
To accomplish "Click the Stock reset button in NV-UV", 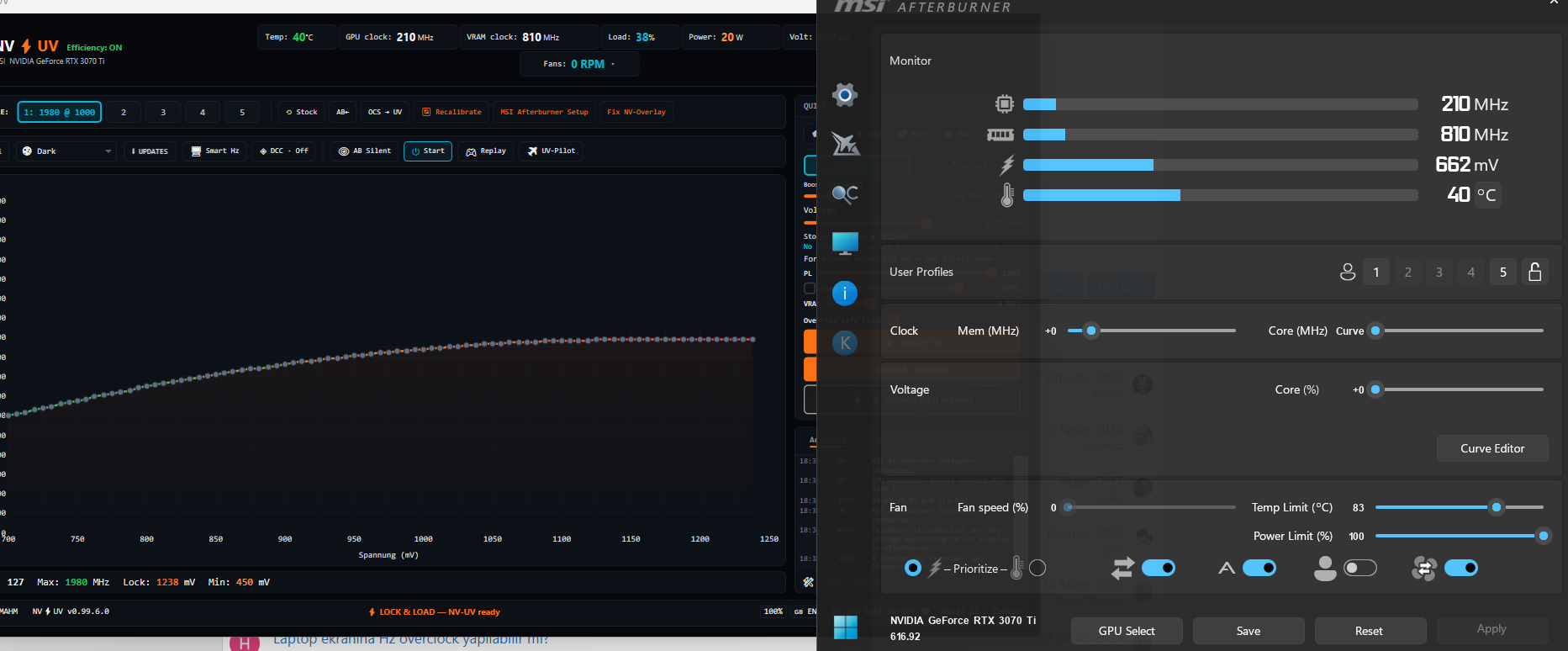I will (302, 112).
